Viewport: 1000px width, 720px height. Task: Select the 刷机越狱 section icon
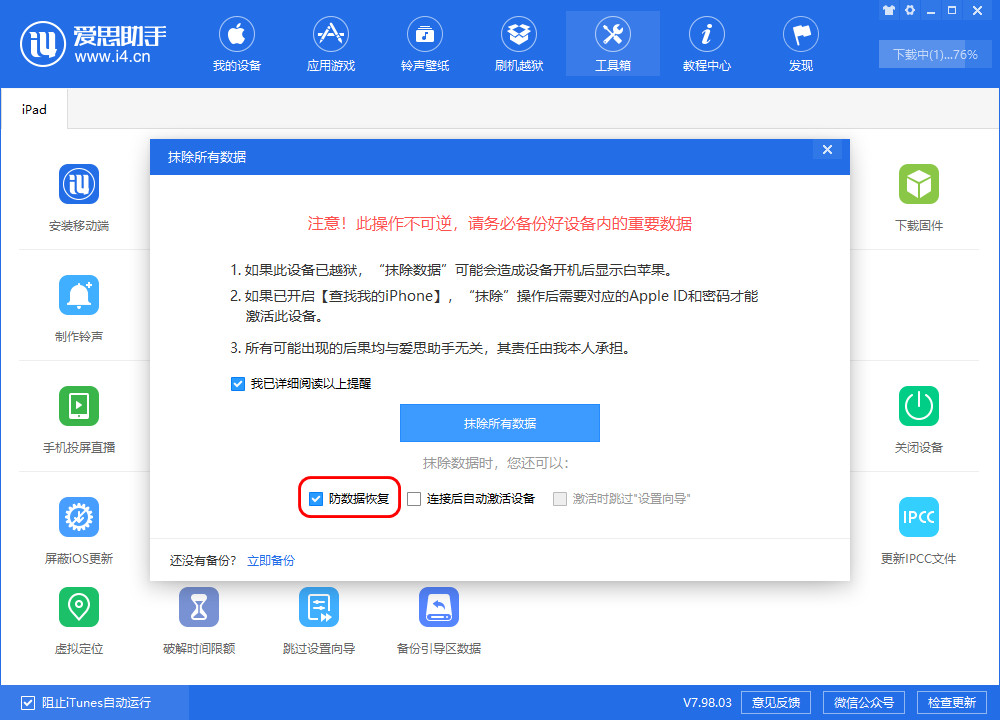[518, 42]
